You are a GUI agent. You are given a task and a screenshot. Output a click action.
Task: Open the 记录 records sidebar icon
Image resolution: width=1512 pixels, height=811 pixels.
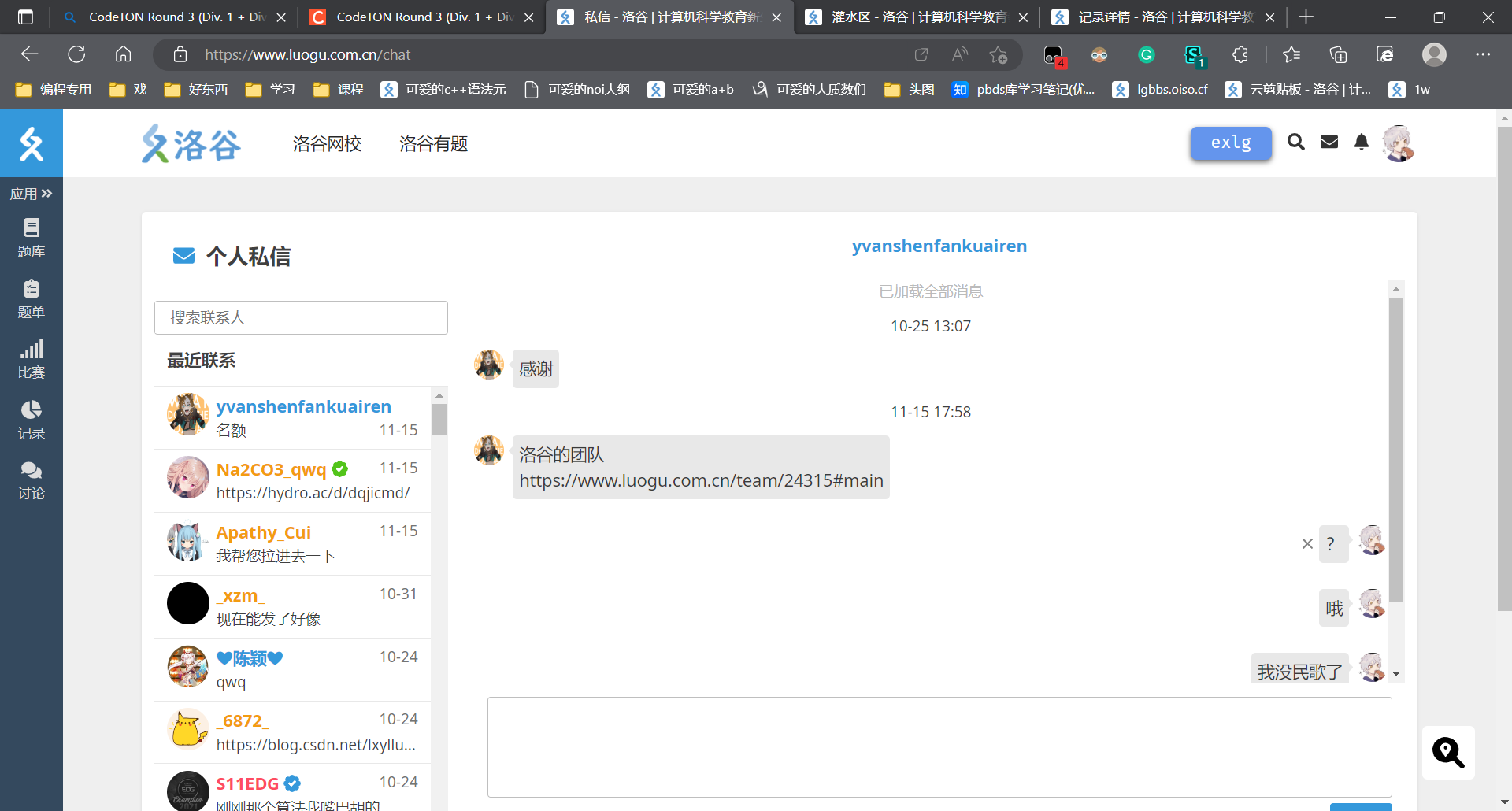(31, 420)
